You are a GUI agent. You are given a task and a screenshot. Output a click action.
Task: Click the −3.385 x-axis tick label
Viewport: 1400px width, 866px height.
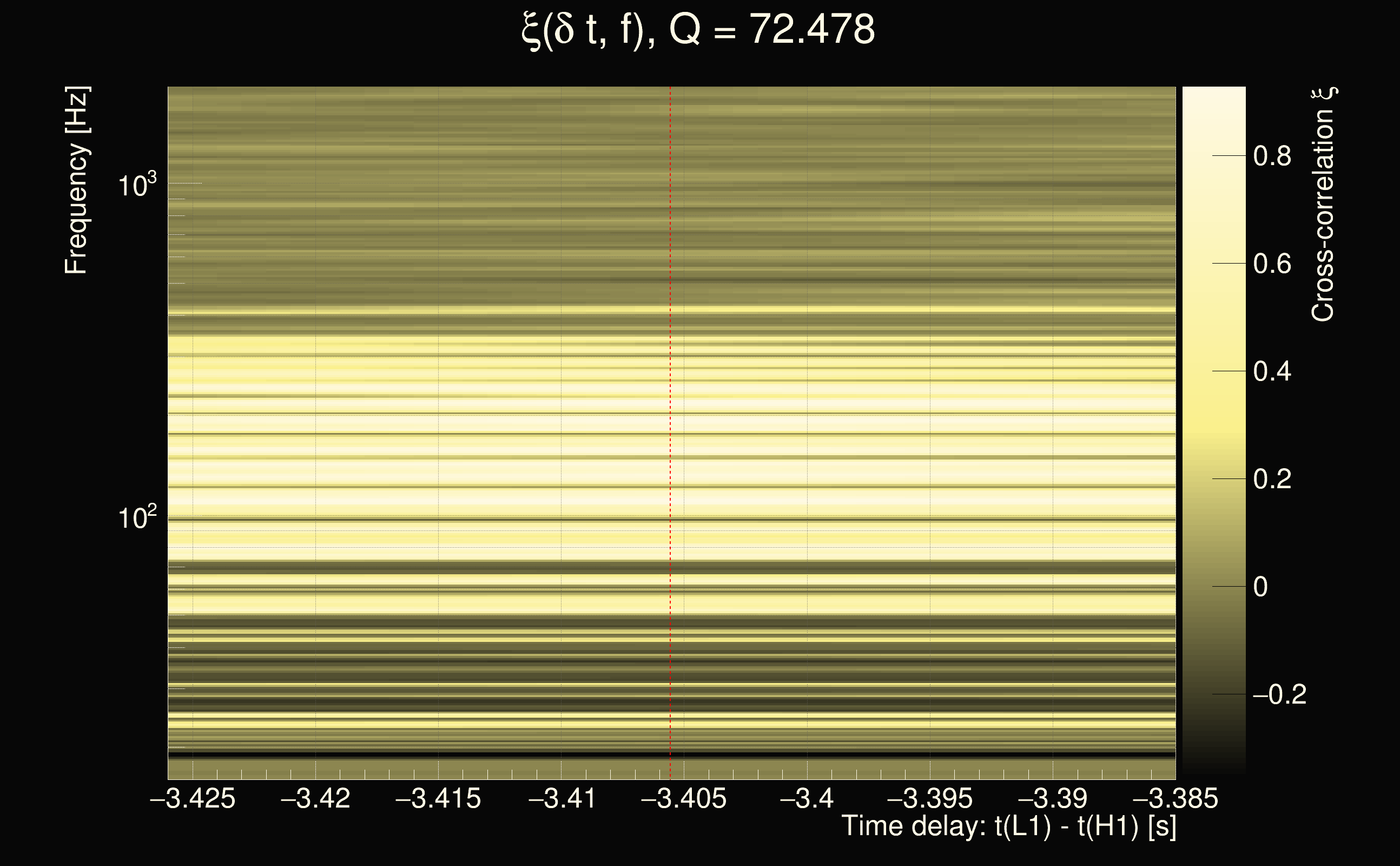(x=1175, y=798)
